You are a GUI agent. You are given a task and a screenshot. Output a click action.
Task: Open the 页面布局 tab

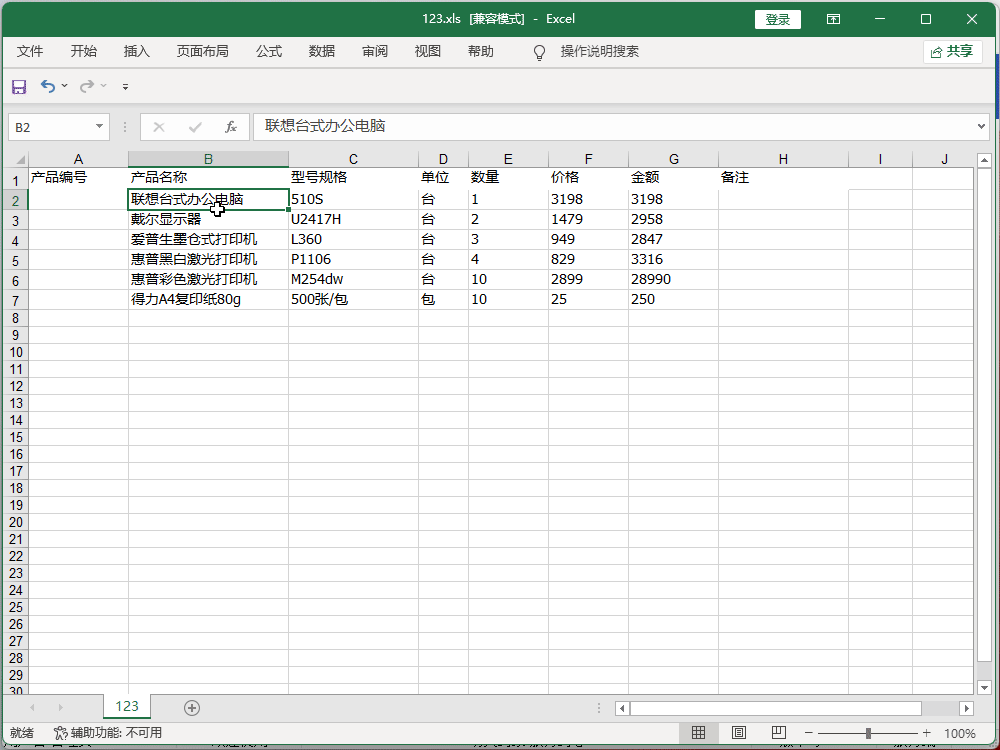[x=203, y=52]
